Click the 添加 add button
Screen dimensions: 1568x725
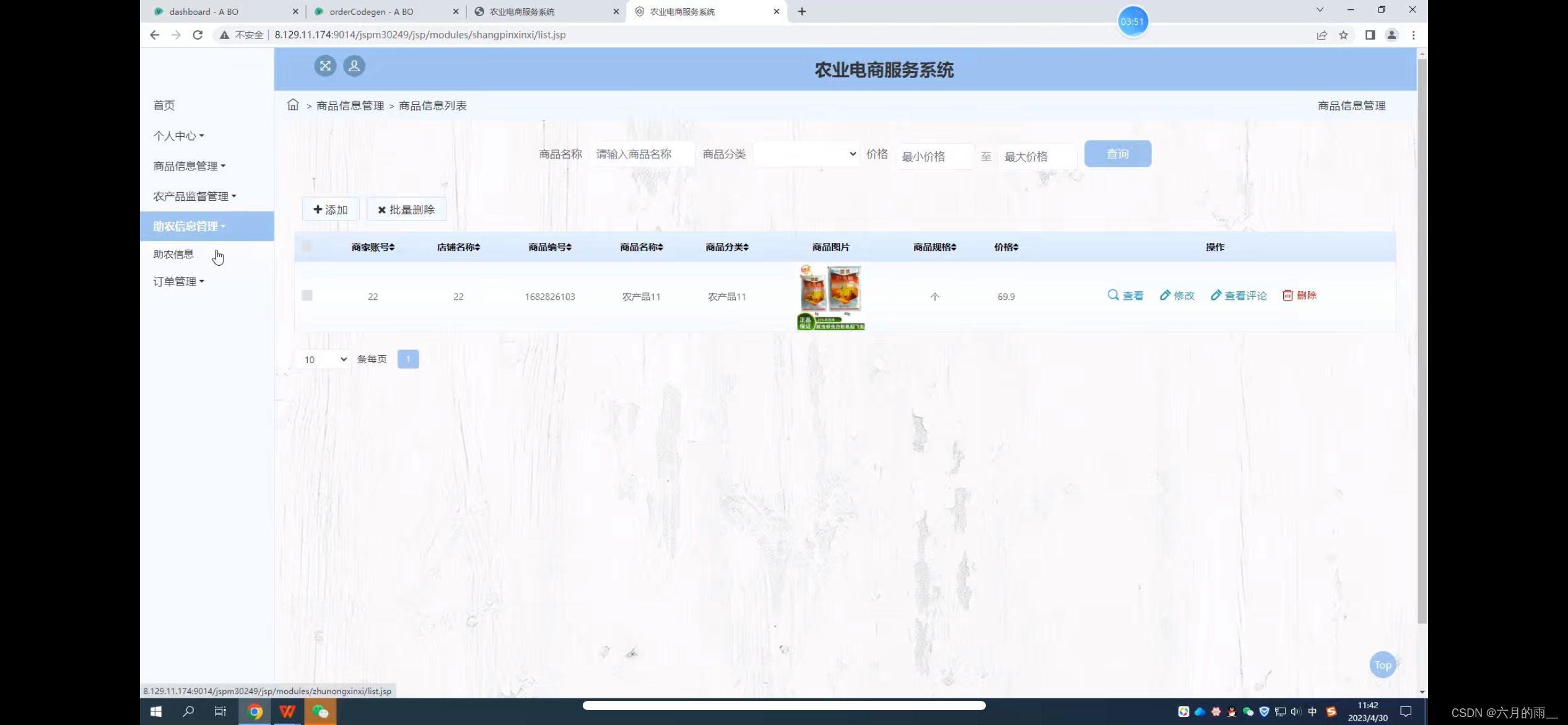pos(331,210)
